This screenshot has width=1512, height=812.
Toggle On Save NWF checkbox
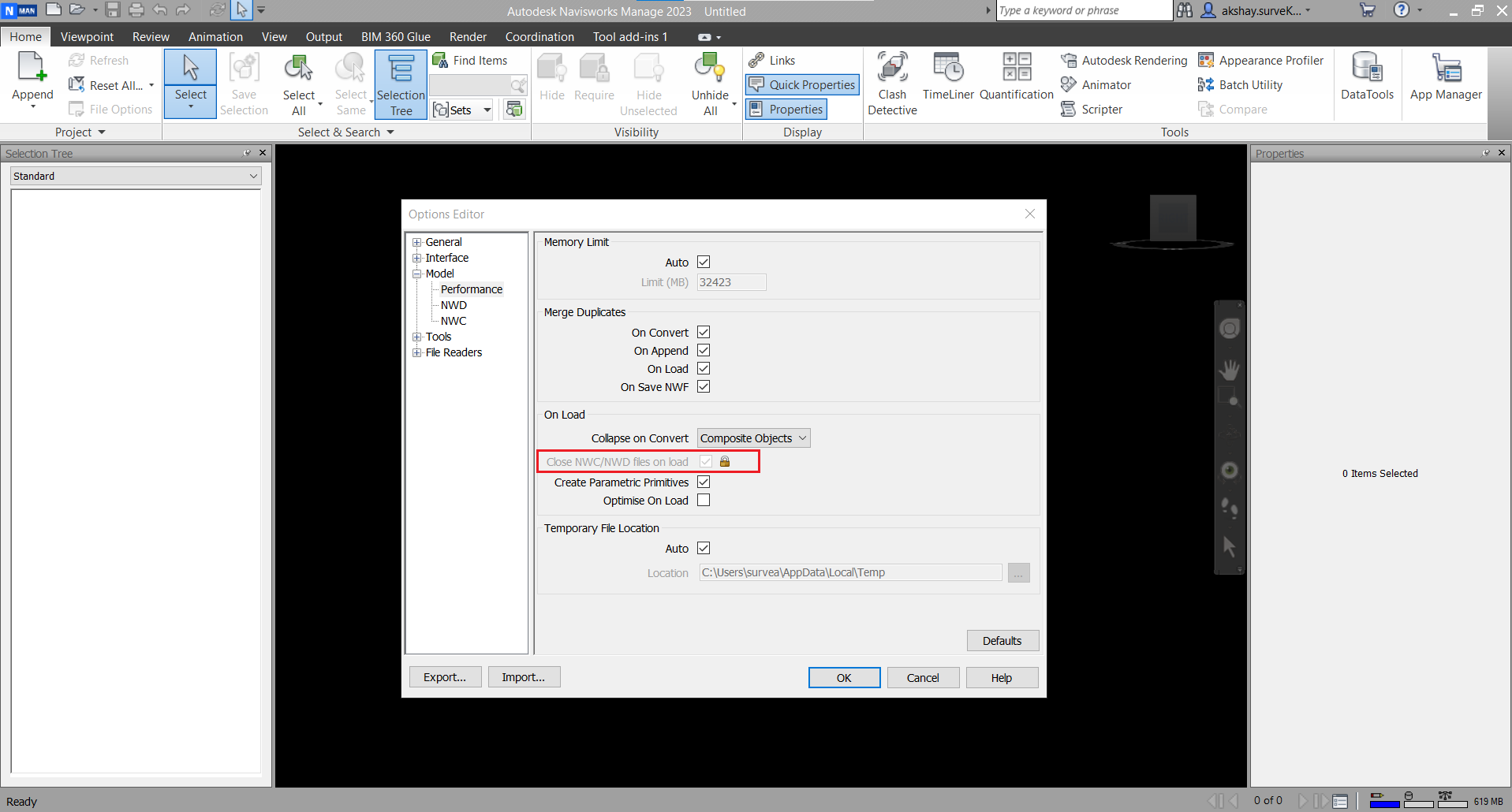[704, 386]
